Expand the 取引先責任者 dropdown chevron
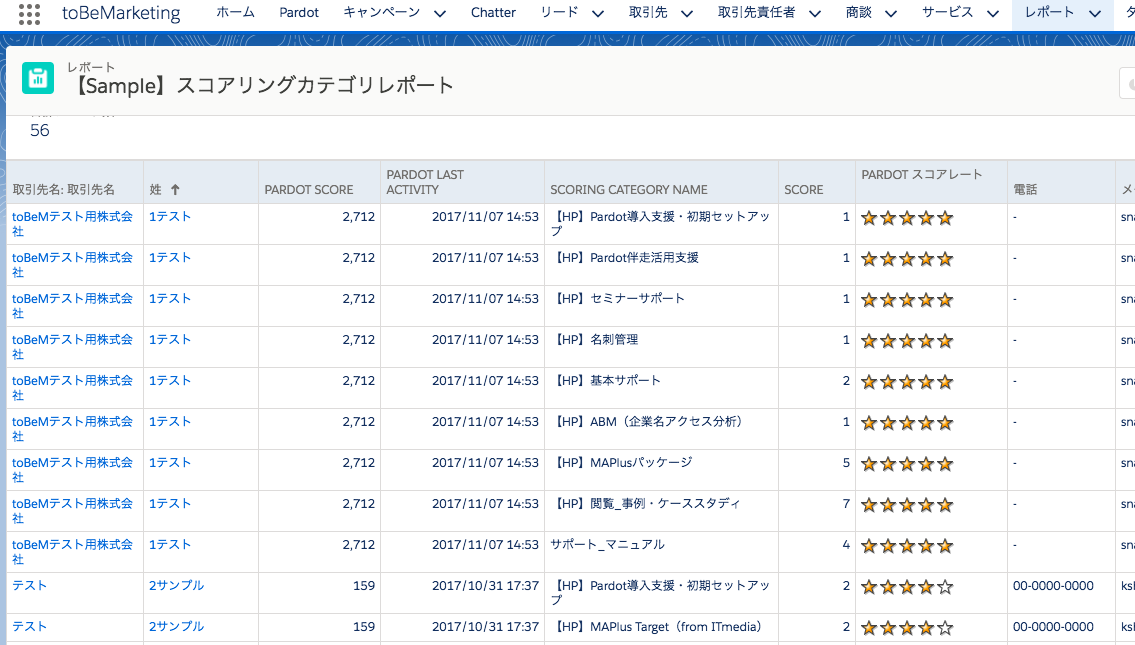The height and width of the screenshot is (645, 1135). (815, 13)
